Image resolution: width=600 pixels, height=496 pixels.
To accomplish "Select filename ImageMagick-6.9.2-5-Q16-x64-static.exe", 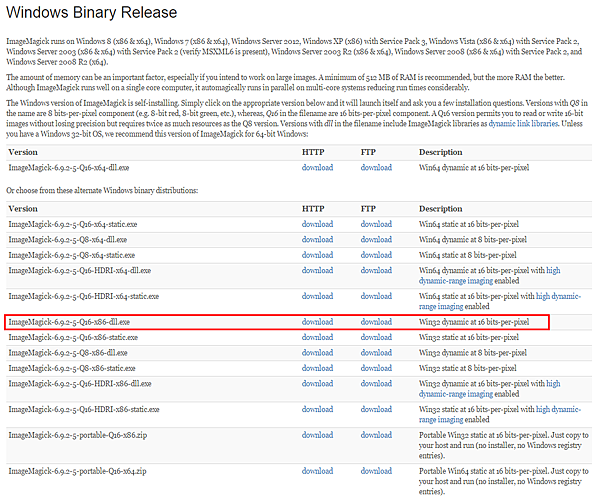I will tap(73, 224).
